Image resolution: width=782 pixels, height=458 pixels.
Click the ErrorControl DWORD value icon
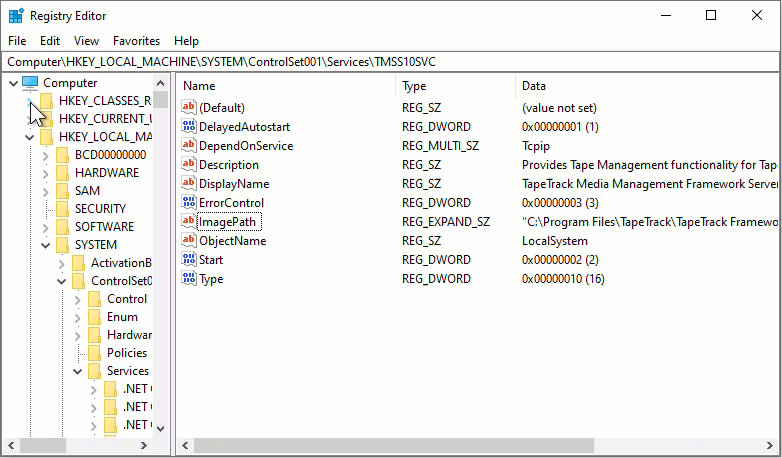pos(189,203)
